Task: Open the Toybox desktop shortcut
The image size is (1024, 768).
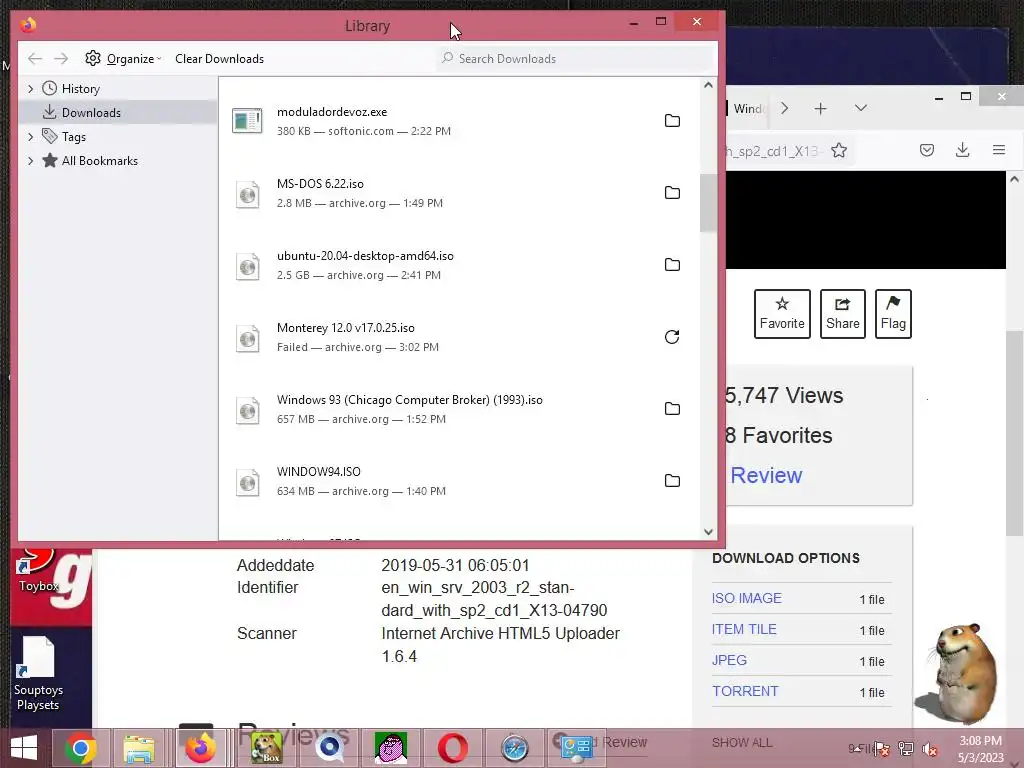Action: pos(38,571)
